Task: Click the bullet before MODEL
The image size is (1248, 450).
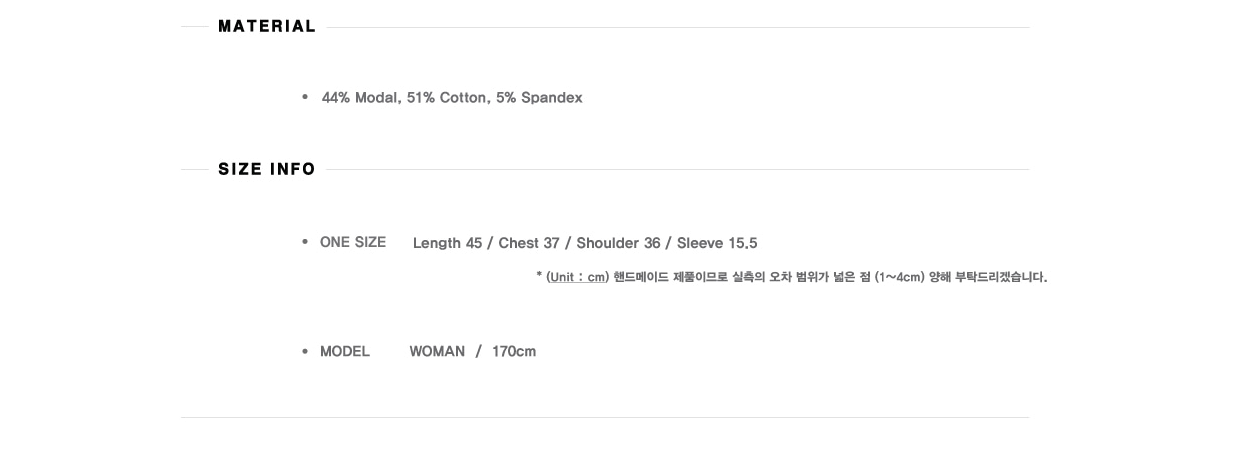Action: (x=305, y=351)
